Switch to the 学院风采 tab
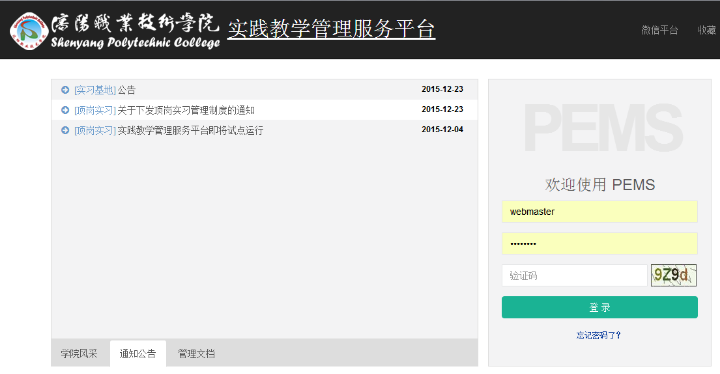Image resolution: width=720 pixels, height=374 pixels. [x=79, y=353]
